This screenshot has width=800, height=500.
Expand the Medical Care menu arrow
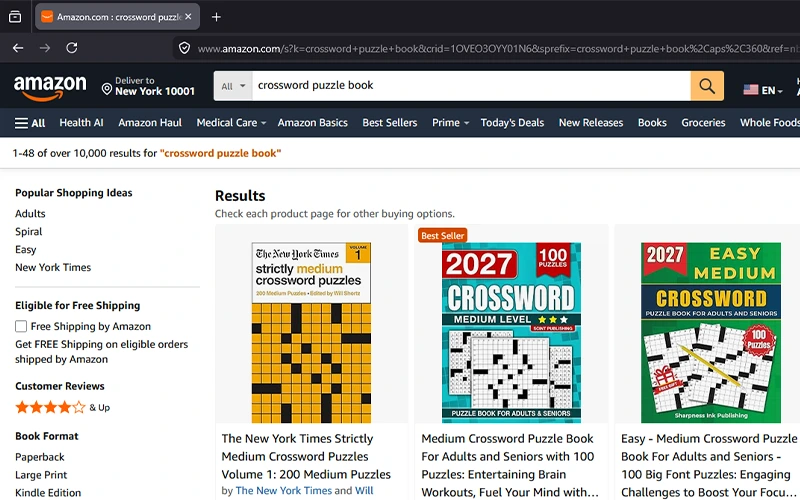click(263, 123)
